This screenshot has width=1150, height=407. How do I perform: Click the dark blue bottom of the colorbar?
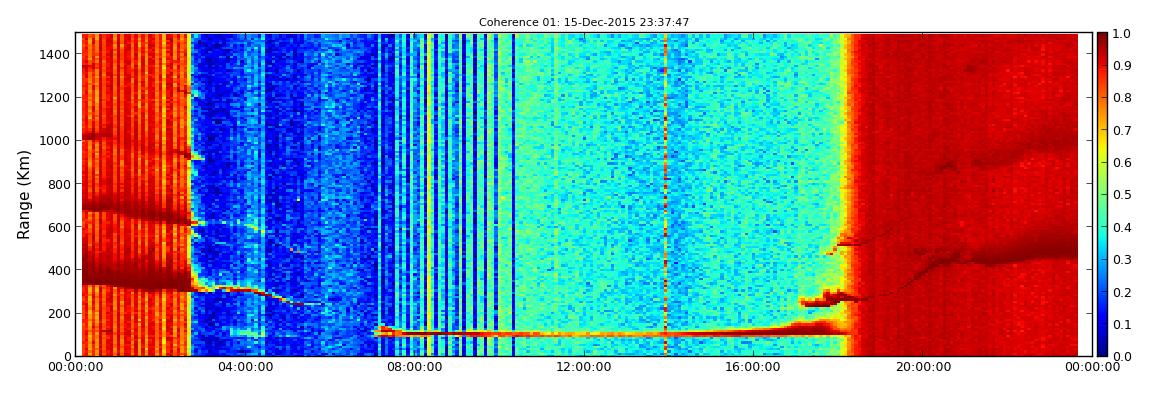[x=1103, y=348]
